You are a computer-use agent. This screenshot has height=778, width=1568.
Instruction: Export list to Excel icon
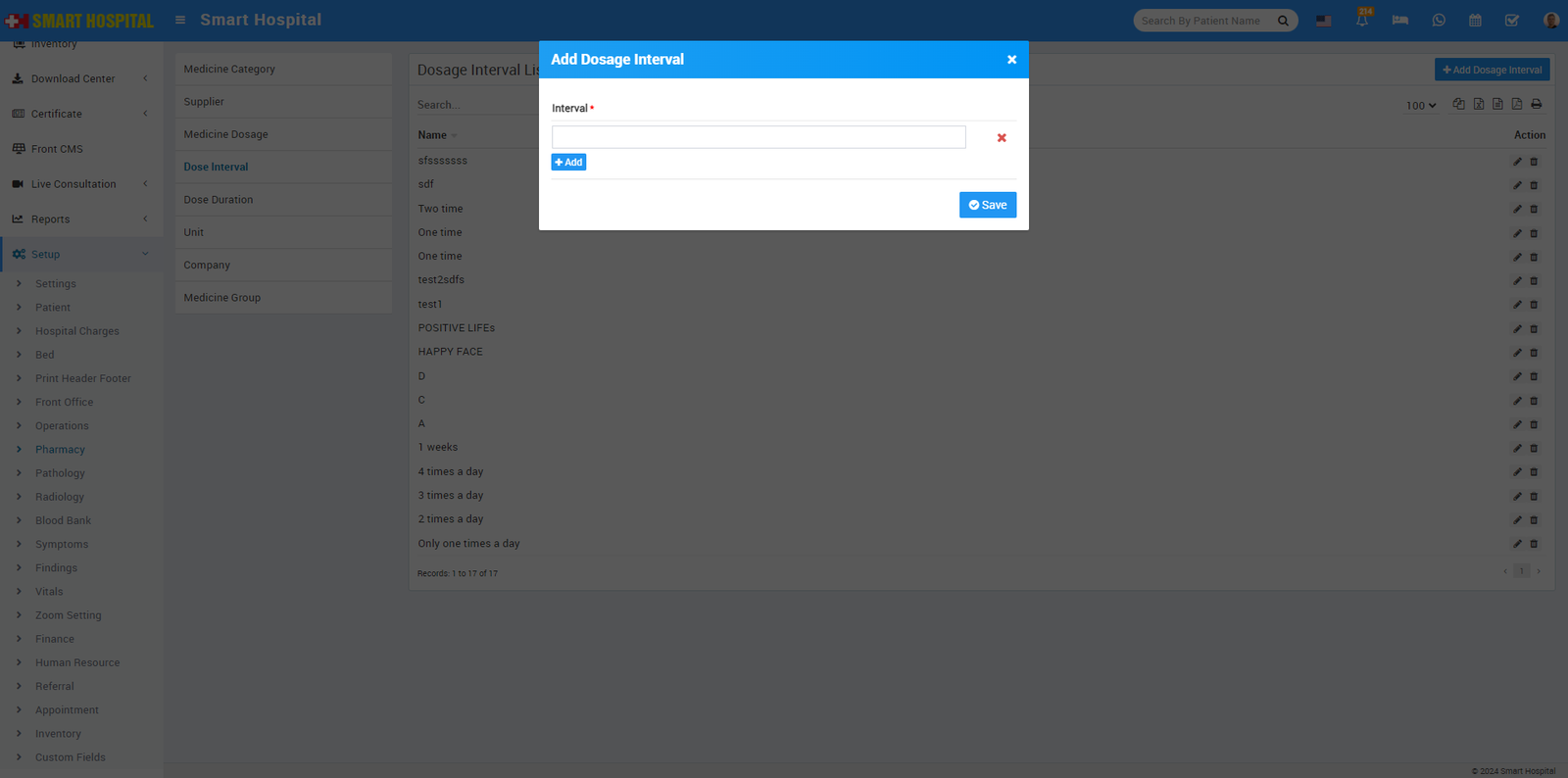point(1479,104)
